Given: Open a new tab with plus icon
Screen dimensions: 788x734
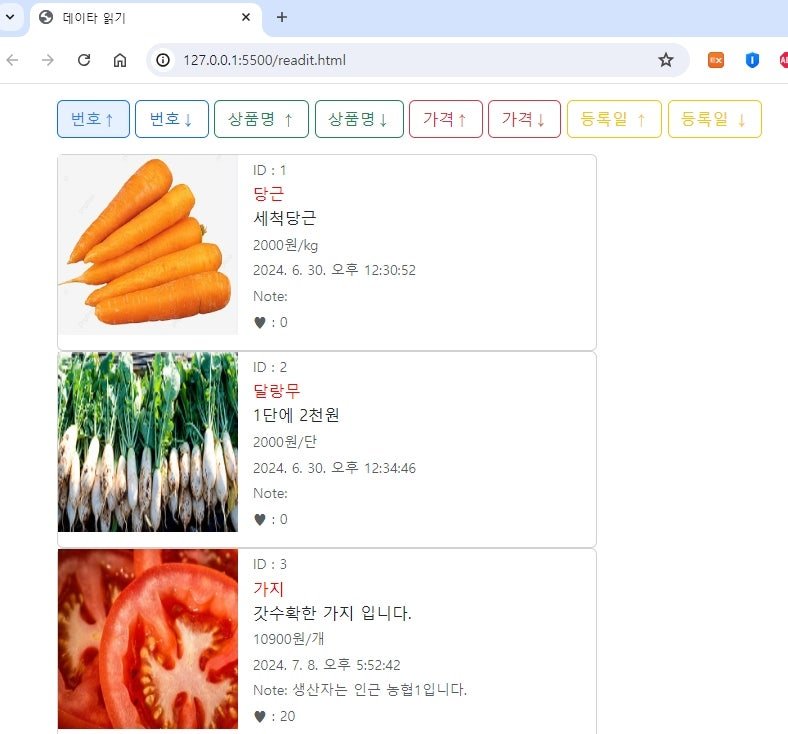Looking at the screenshot, I should 282,17.
